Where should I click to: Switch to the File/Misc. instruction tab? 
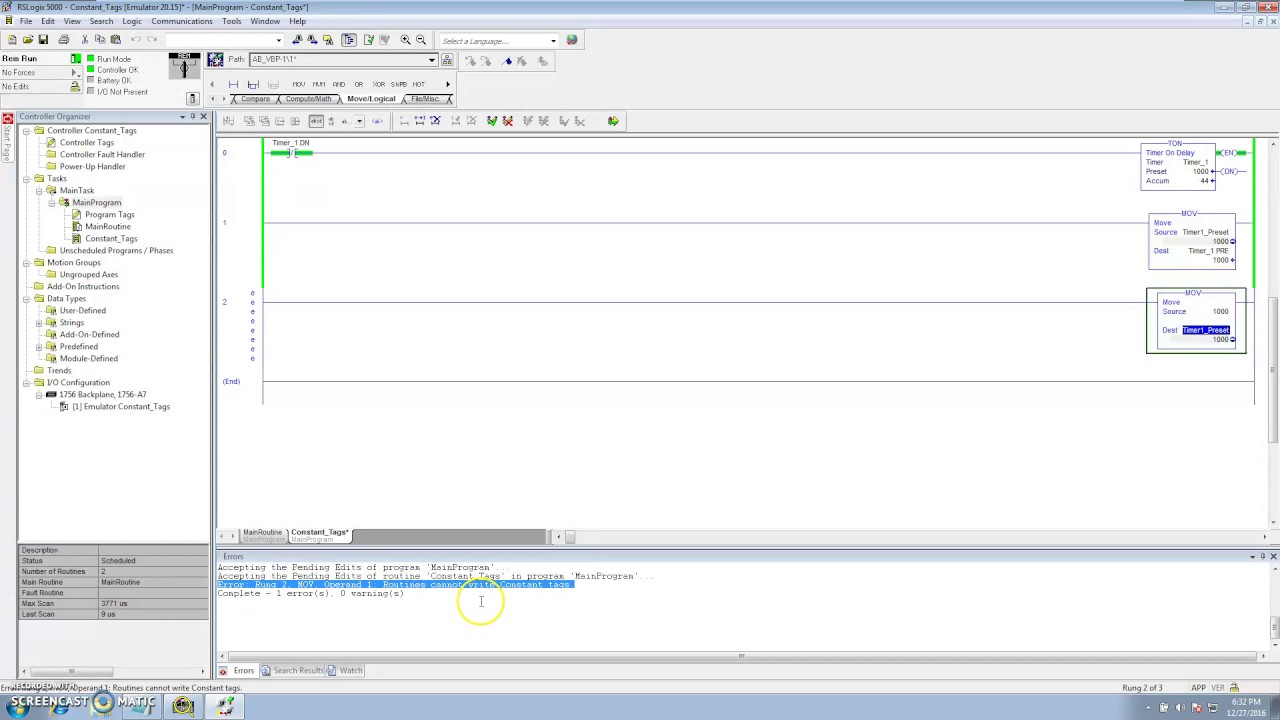(425, 99)
